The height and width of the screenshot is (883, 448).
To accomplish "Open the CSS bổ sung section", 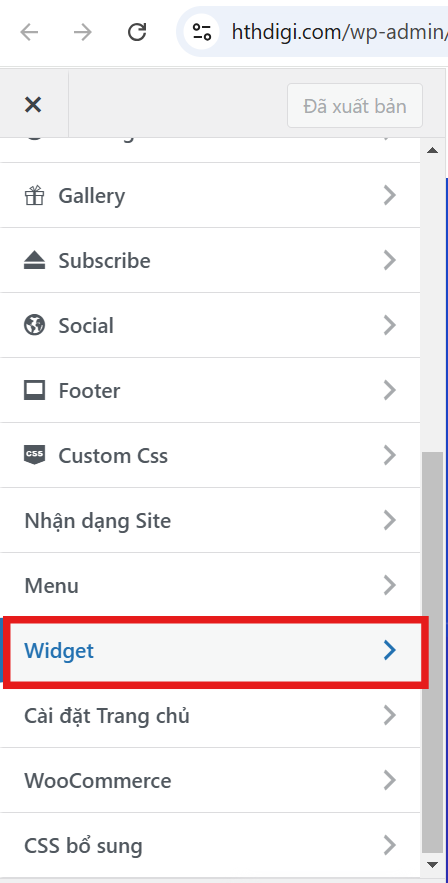I will click(x=210, y=846).
